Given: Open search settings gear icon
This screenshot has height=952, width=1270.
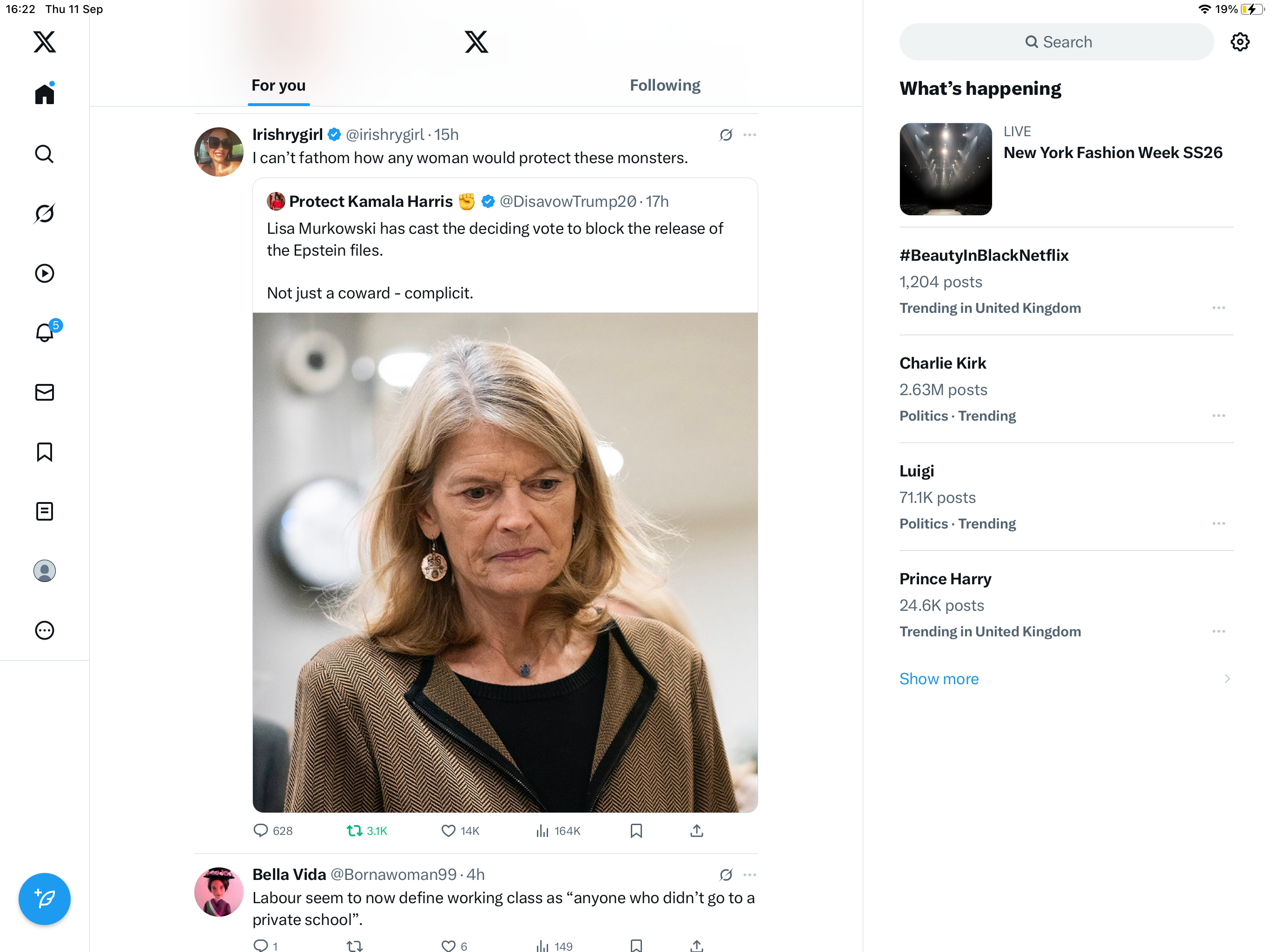Looking at the screenshot, I should pyautogui.click(x=1240, y=42).
